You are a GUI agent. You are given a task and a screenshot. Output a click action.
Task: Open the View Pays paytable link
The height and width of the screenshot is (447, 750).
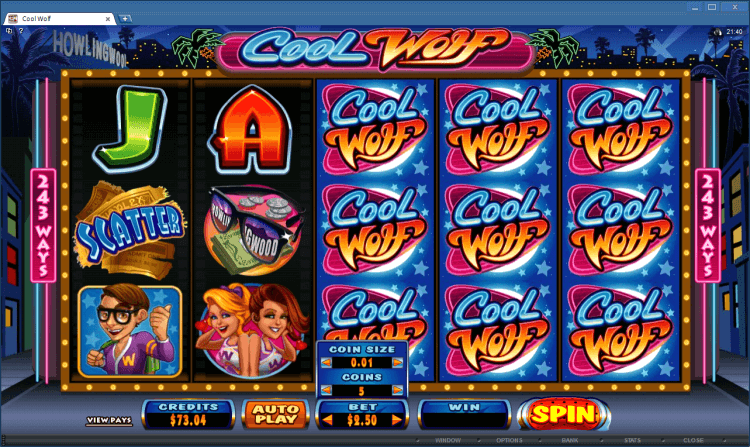(109, 420)
